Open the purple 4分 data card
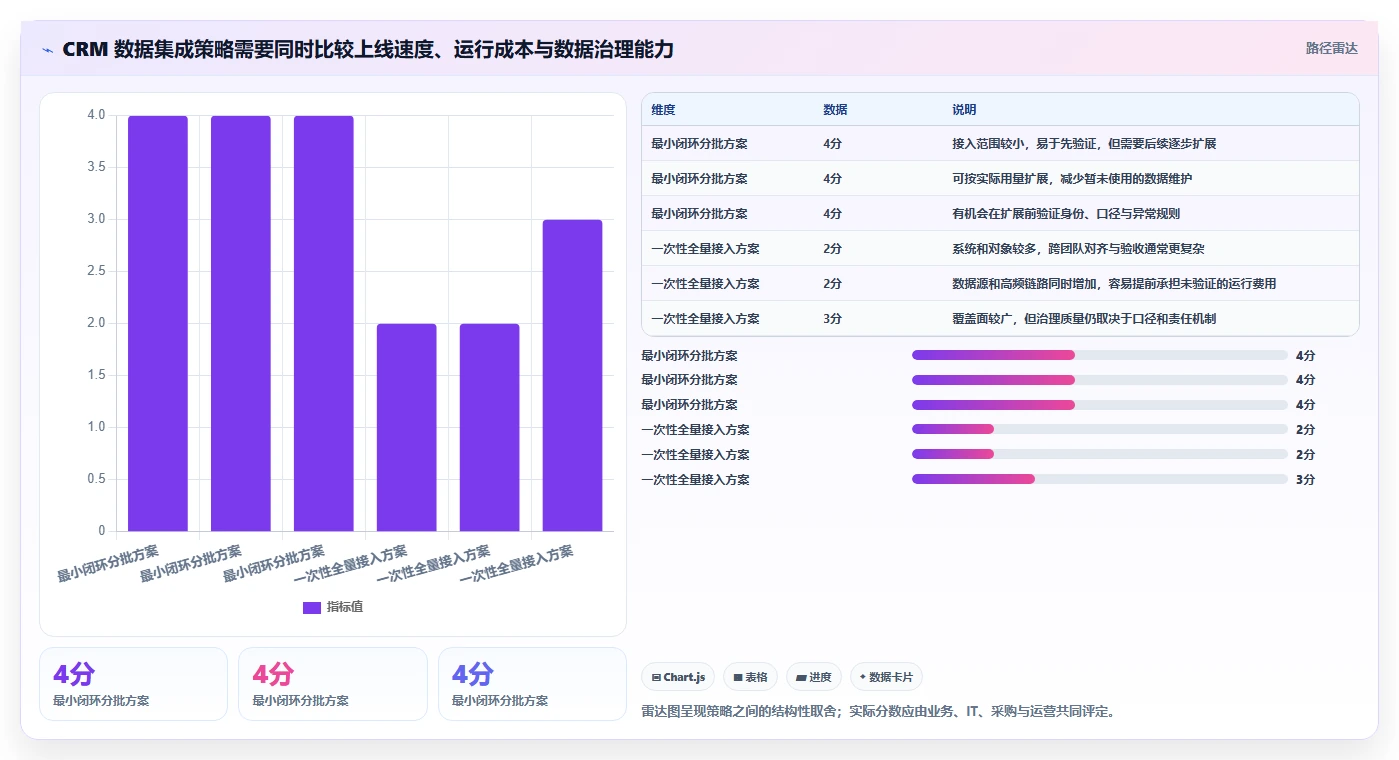Screen dimensions: 1399x760 [x=133, y=684]
